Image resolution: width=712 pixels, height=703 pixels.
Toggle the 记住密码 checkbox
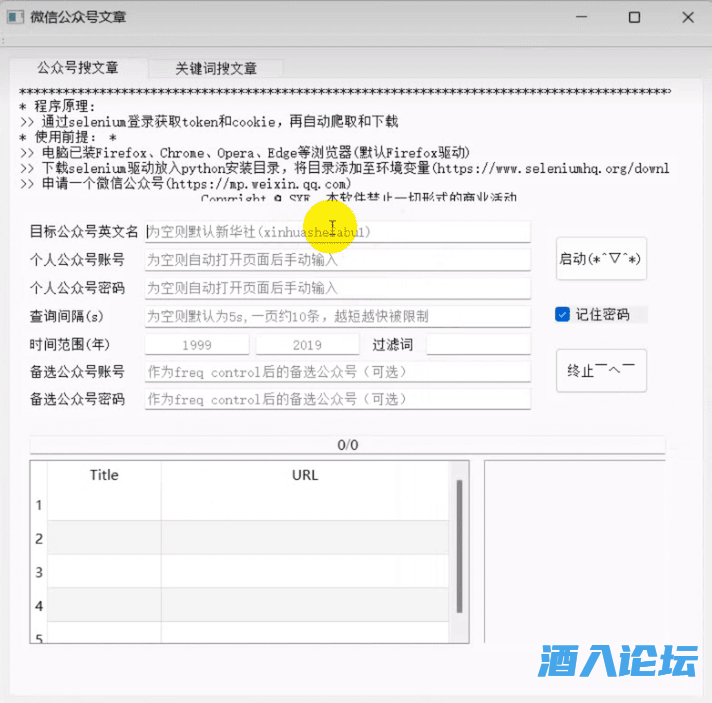pyautogui.click(x=563, y=314)
